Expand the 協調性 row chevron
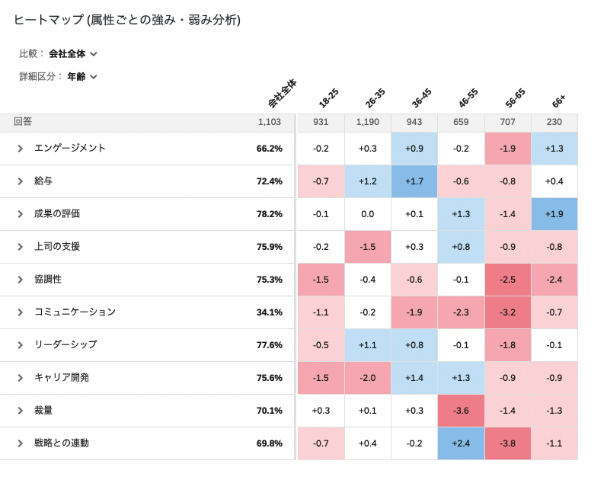Image resolution: width=607 pixels, height=496 pixels. 20,280
